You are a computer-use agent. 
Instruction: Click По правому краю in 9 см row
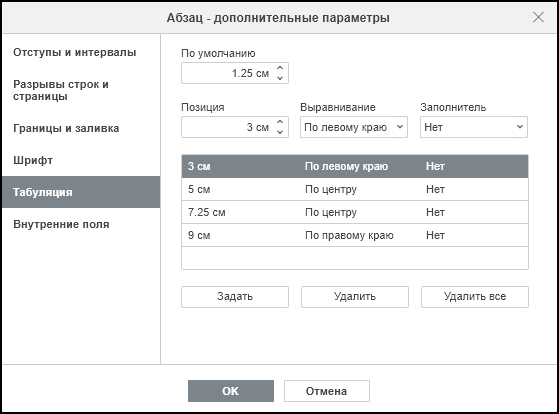coord(349,235)
